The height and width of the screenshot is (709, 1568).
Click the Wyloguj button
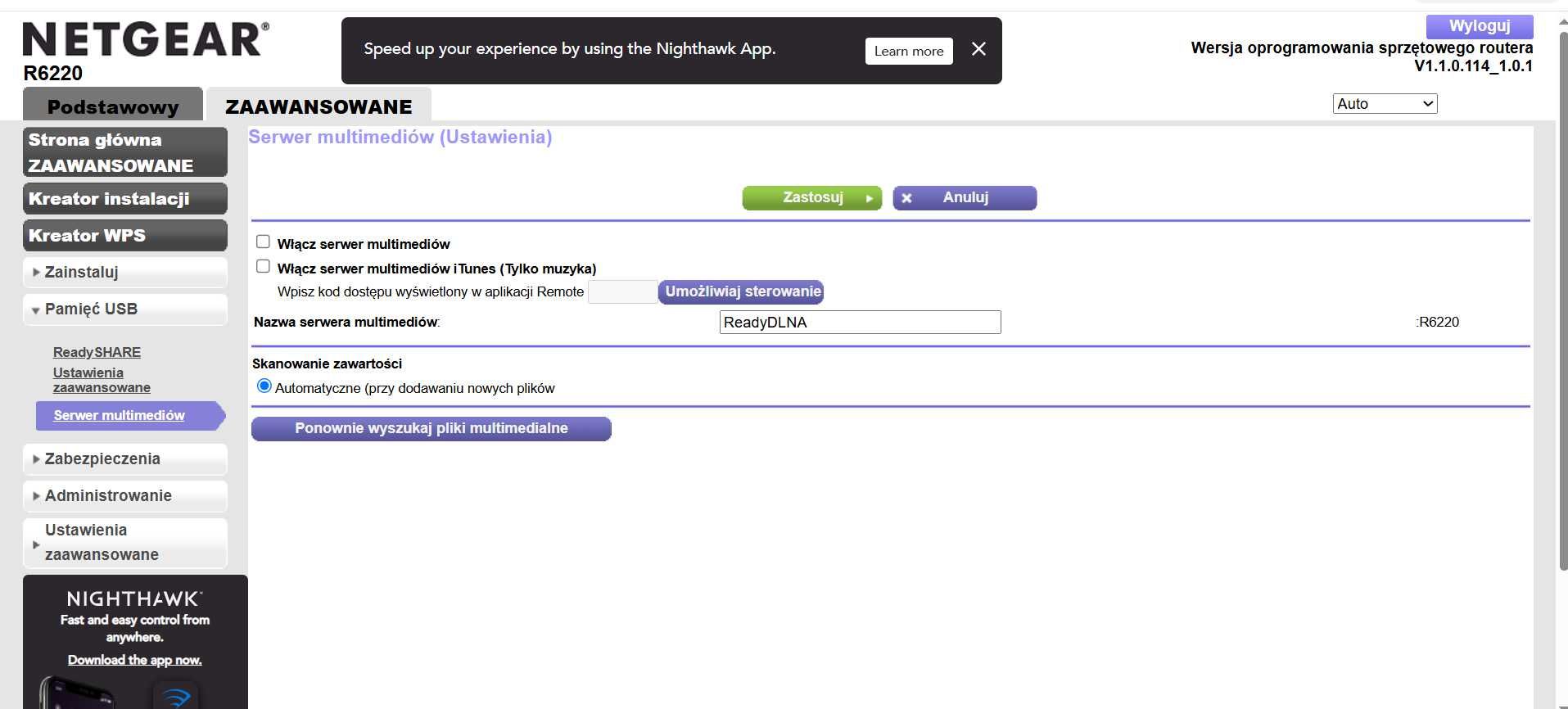tap(1479, 26)
